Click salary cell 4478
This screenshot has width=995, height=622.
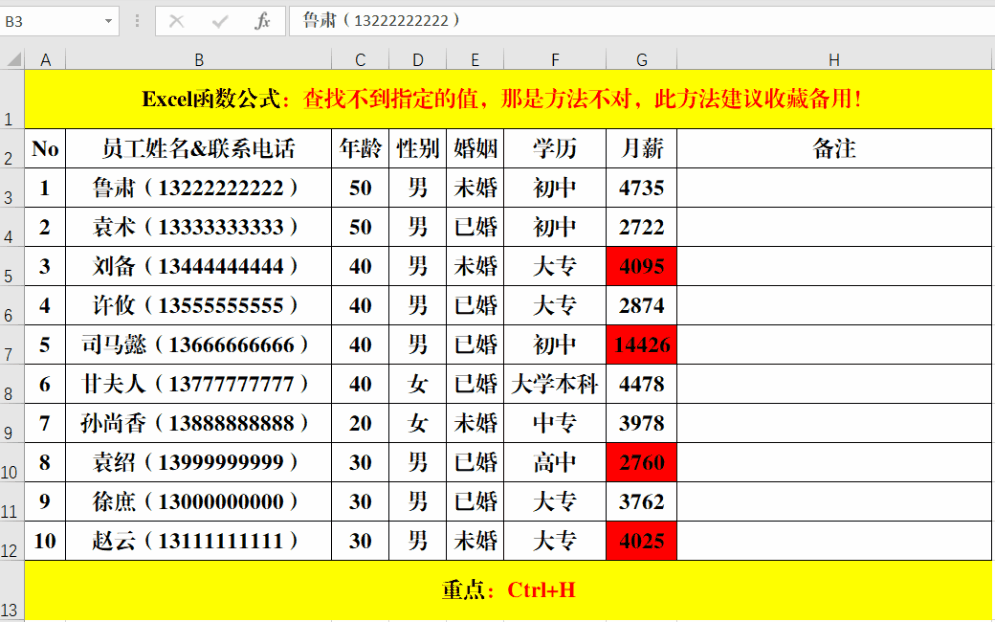[642, 384]
